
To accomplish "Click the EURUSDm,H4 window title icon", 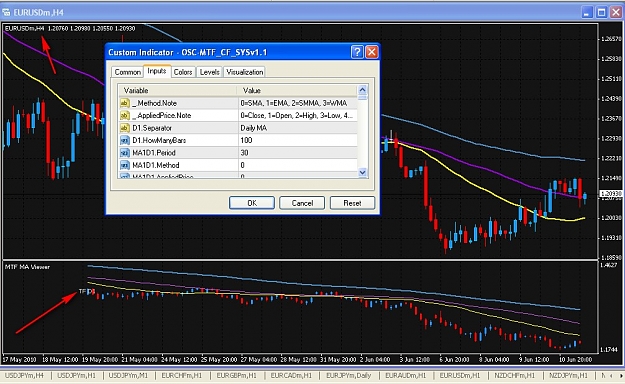I will click(x=6, y=12).
